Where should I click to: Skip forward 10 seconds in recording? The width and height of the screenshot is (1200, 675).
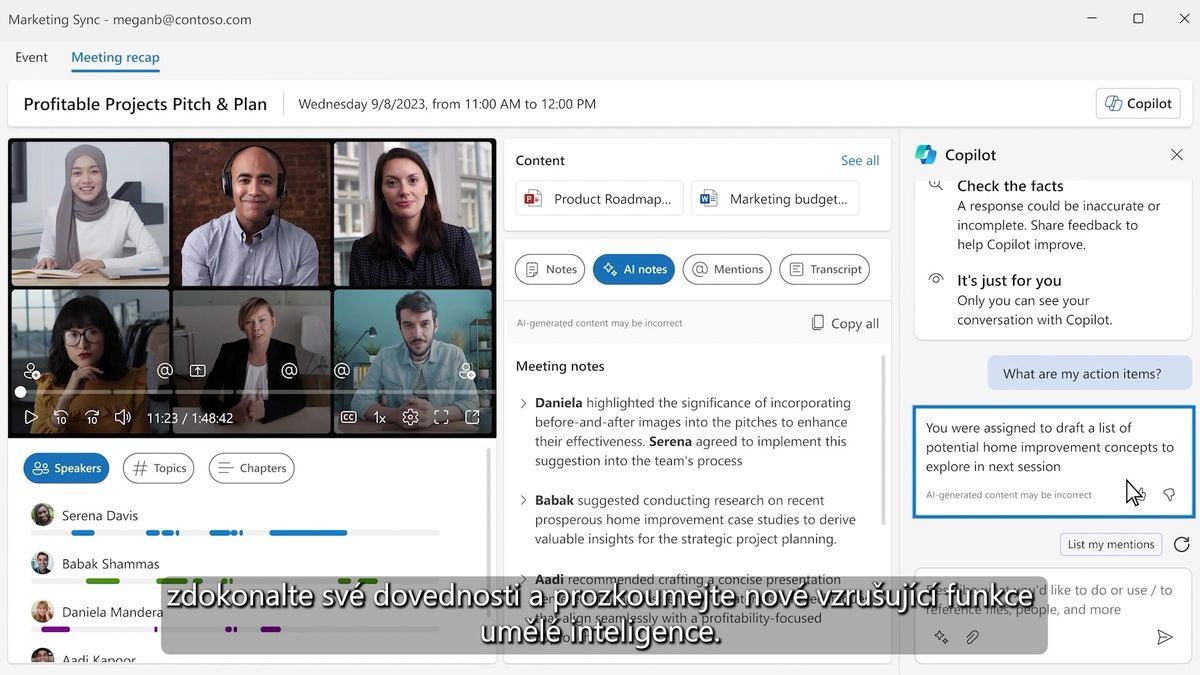pos(92,418)
